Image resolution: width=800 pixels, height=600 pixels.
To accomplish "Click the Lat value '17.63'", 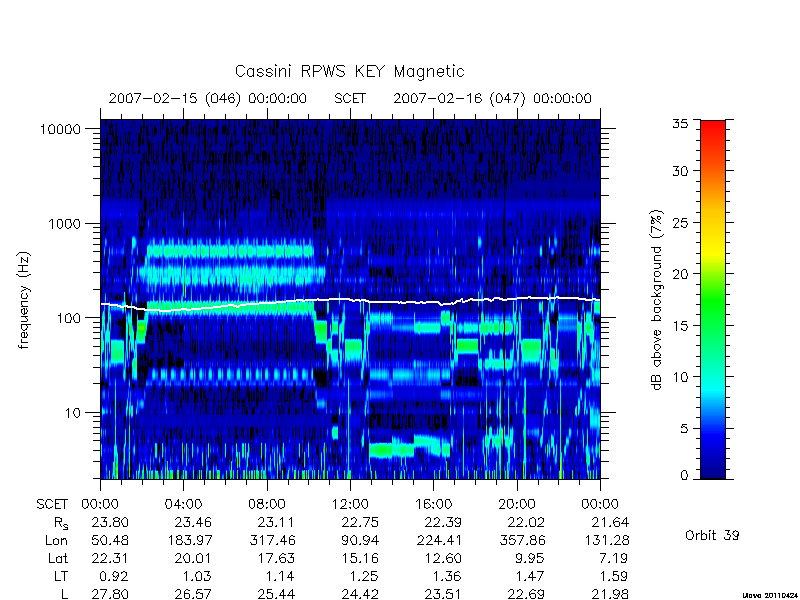I will pos(276,558).
